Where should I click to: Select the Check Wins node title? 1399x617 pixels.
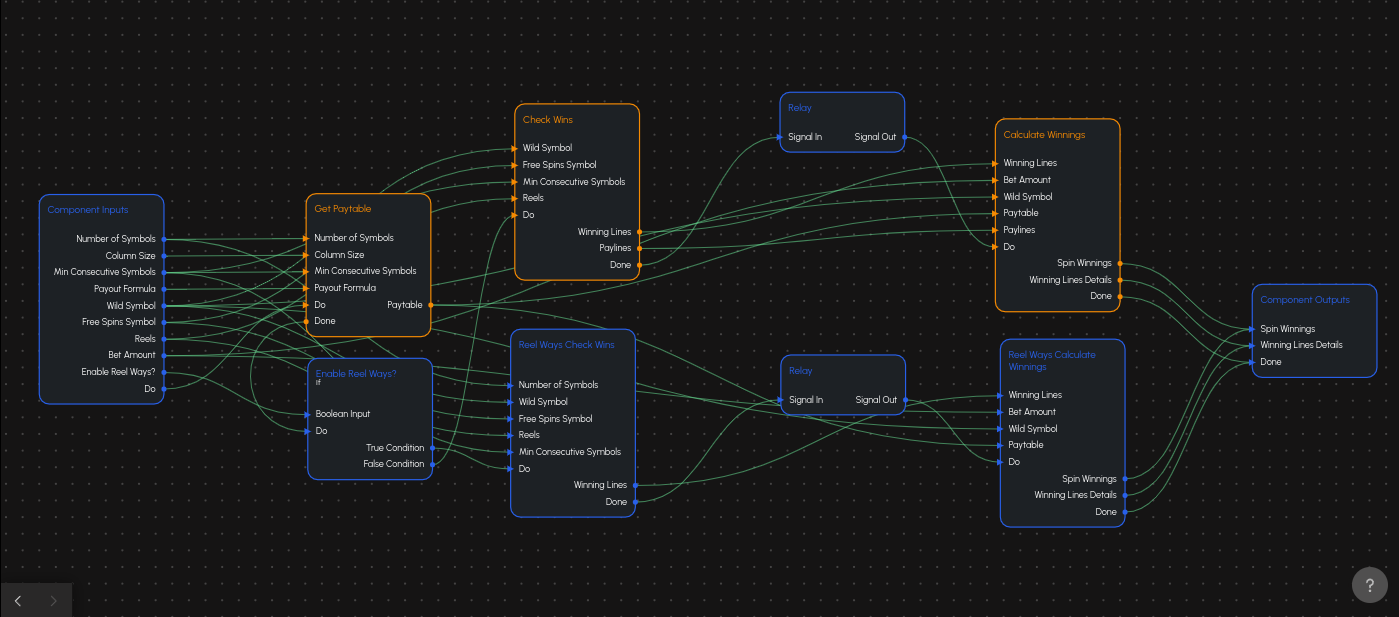[548, 120]
